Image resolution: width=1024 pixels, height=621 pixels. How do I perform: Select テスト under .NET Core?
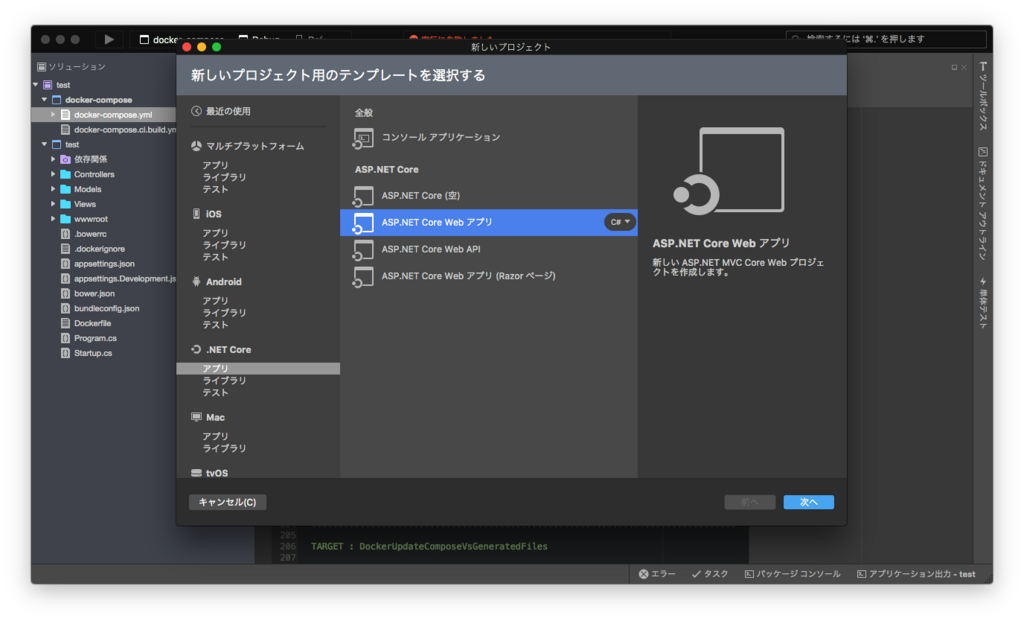[x=216, y=393]
